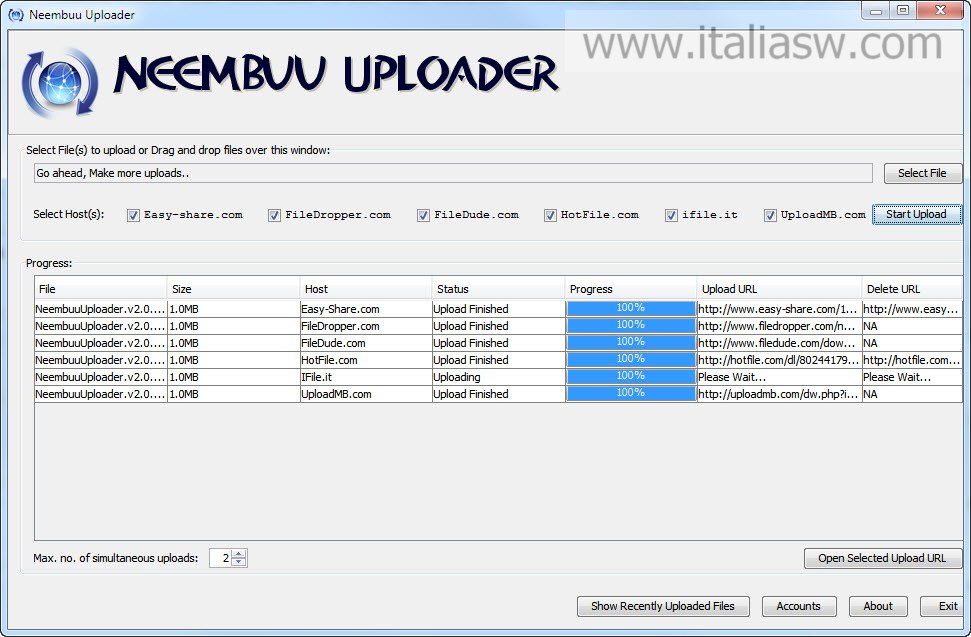
Task: Uncheck the FileDude.com host
Action: coord(423,215)
